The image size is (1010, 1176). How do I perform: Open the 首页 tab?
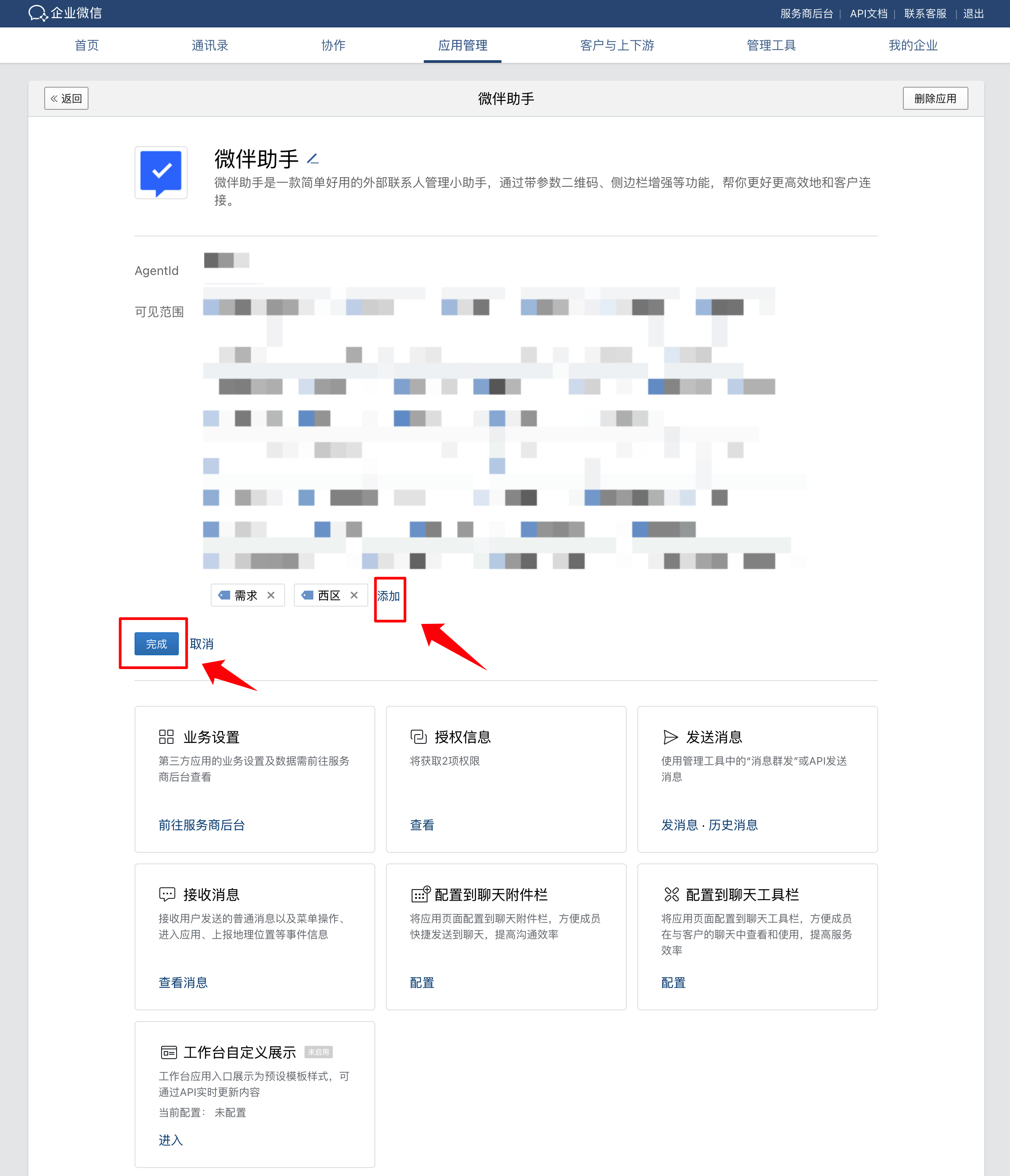click(x=87, y=46)
